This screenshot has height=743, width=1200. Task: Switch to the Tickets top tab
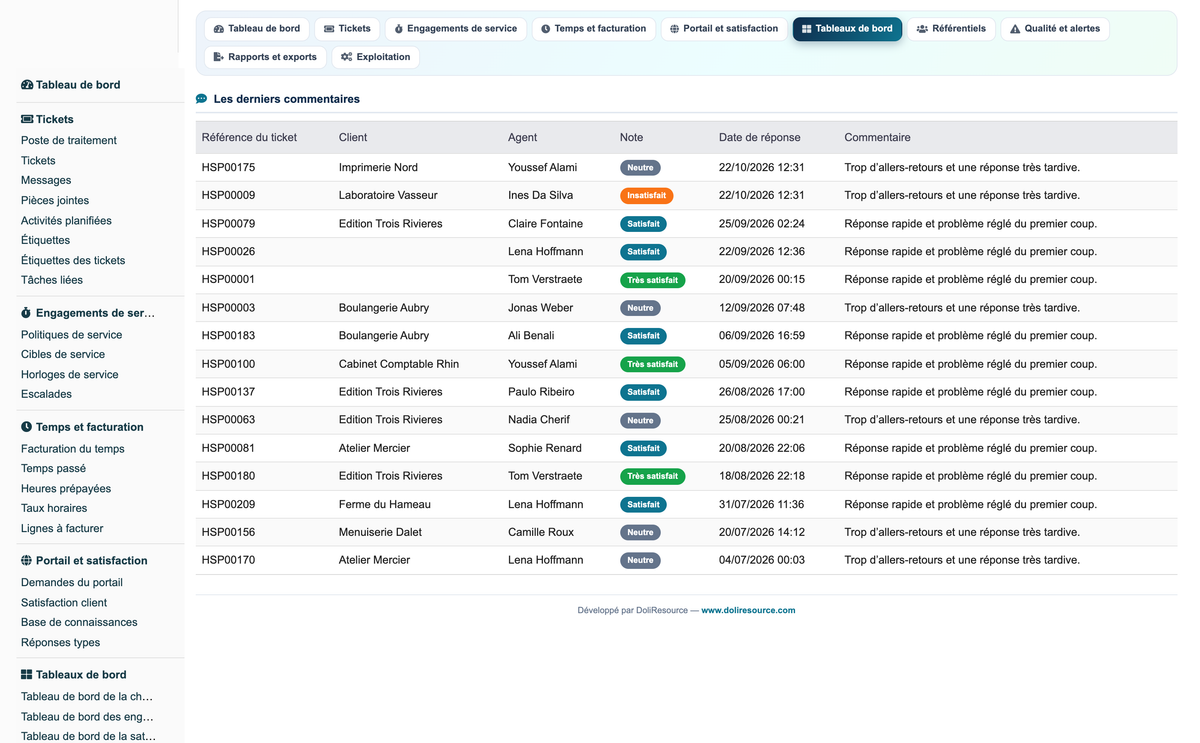tap(347, 29)
